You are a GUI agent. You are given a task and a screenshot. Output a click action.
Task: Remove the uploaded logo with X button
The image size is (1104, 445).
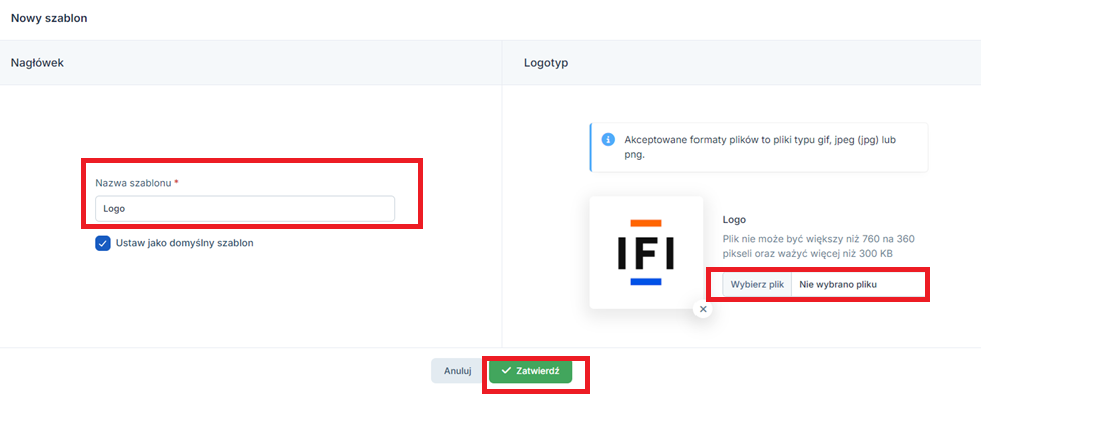(x=703, y=308)
